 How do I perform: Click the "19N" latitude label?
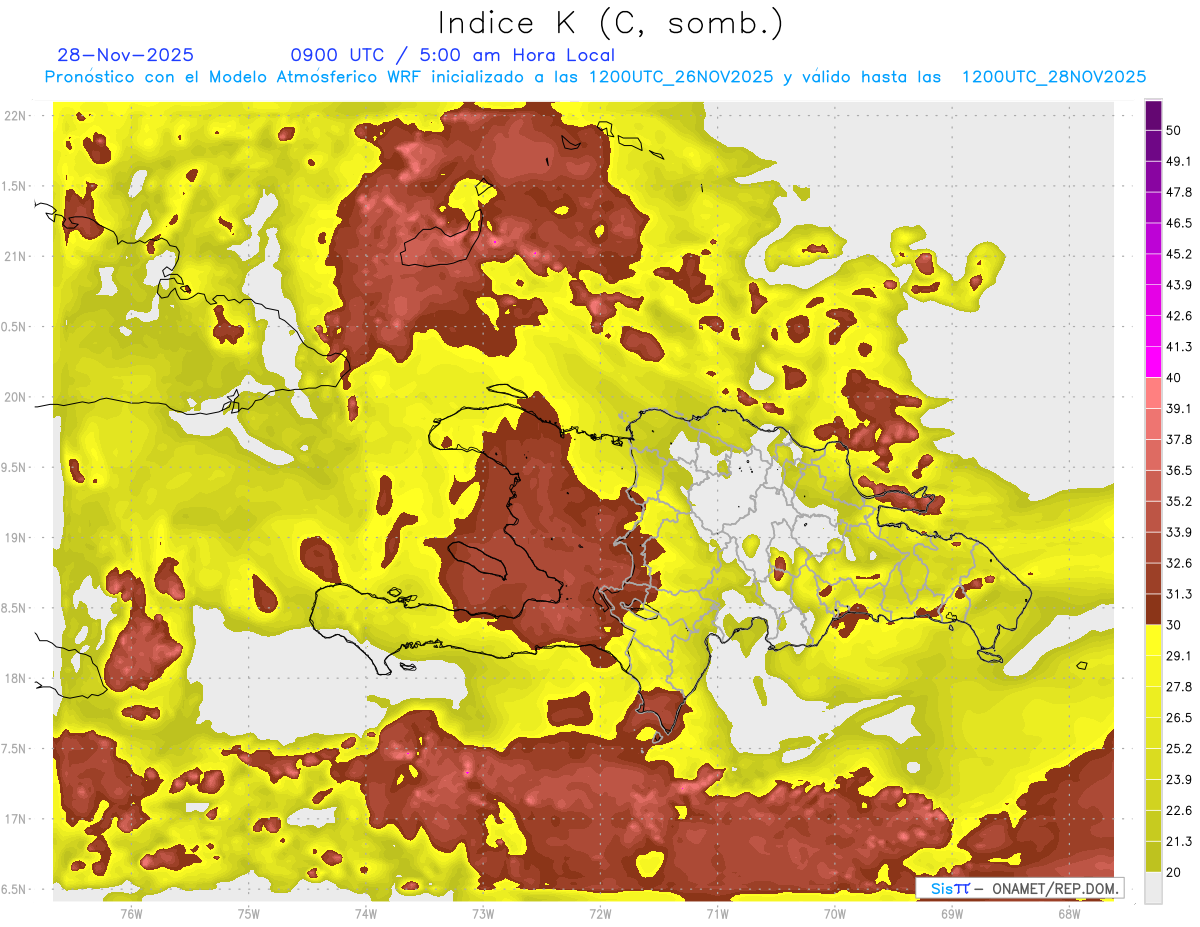pos(15,538)
